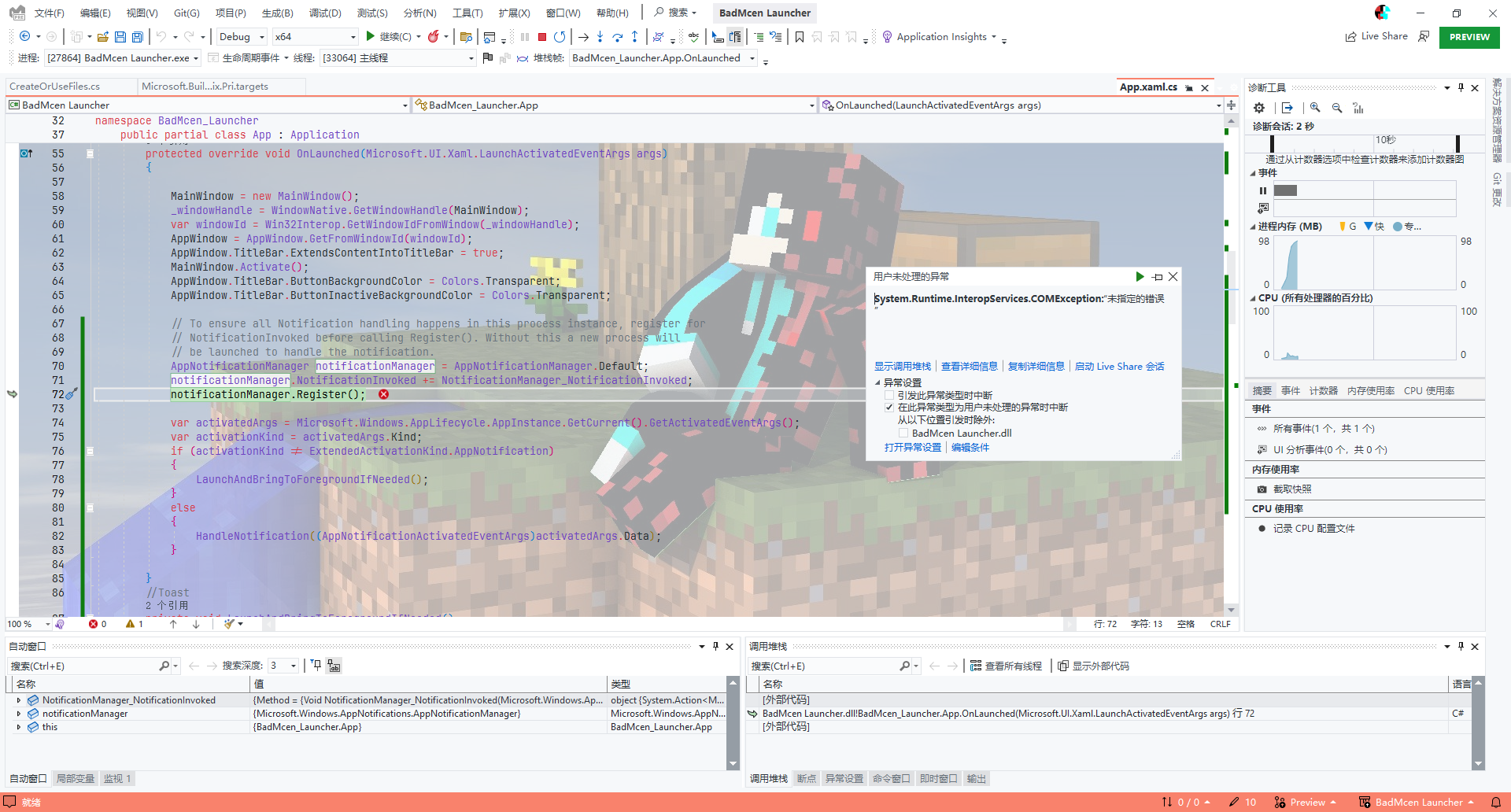Screen dimensions: 1511x812
Task: Open the 调试(D) debug menu
Action: (x=325, y=13)
